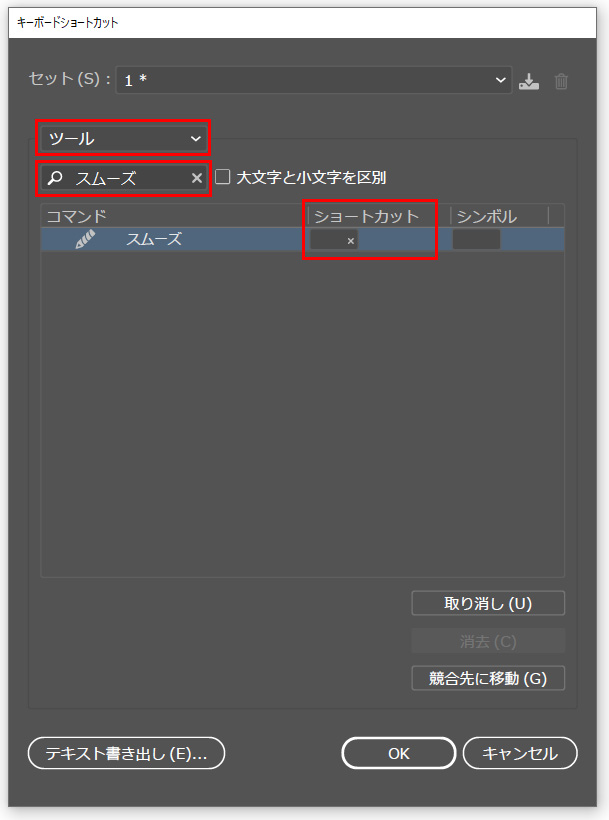The width and height of the screenshot is (609, 820).
Task: Select the スムーズ command row
Action: point(302,240)
